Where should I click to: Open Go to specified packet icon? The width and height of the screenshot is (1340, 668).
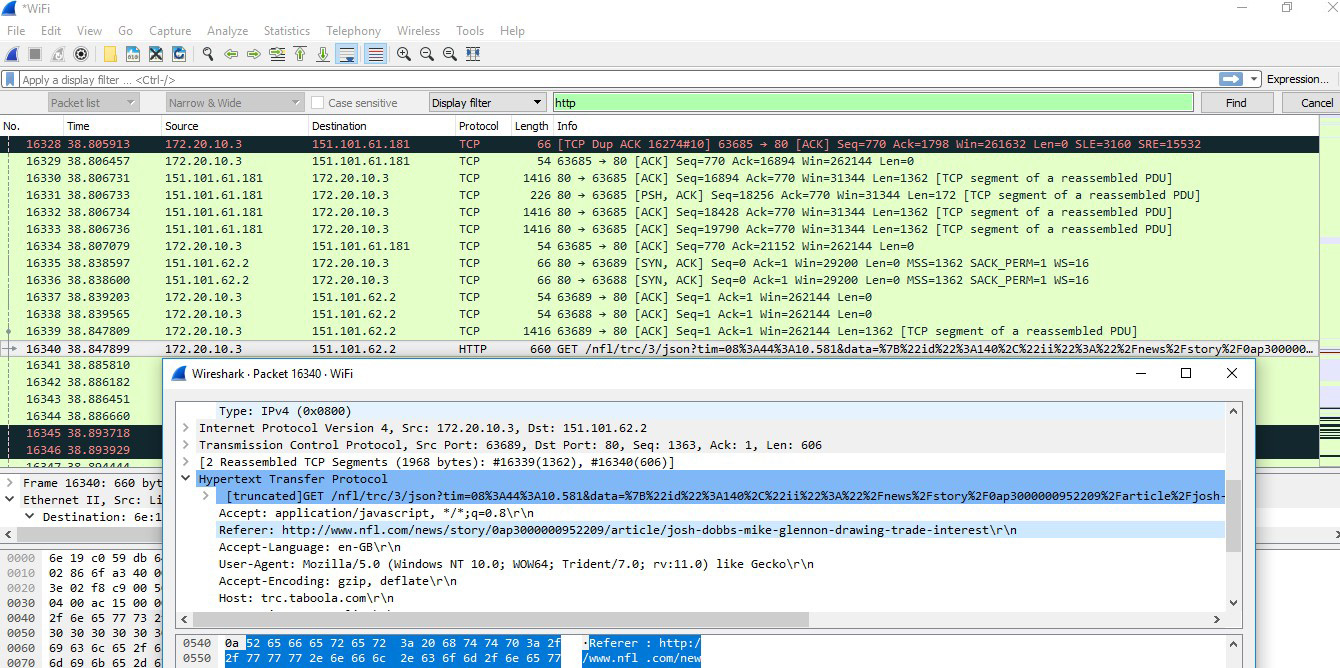(x=277, y=54)
